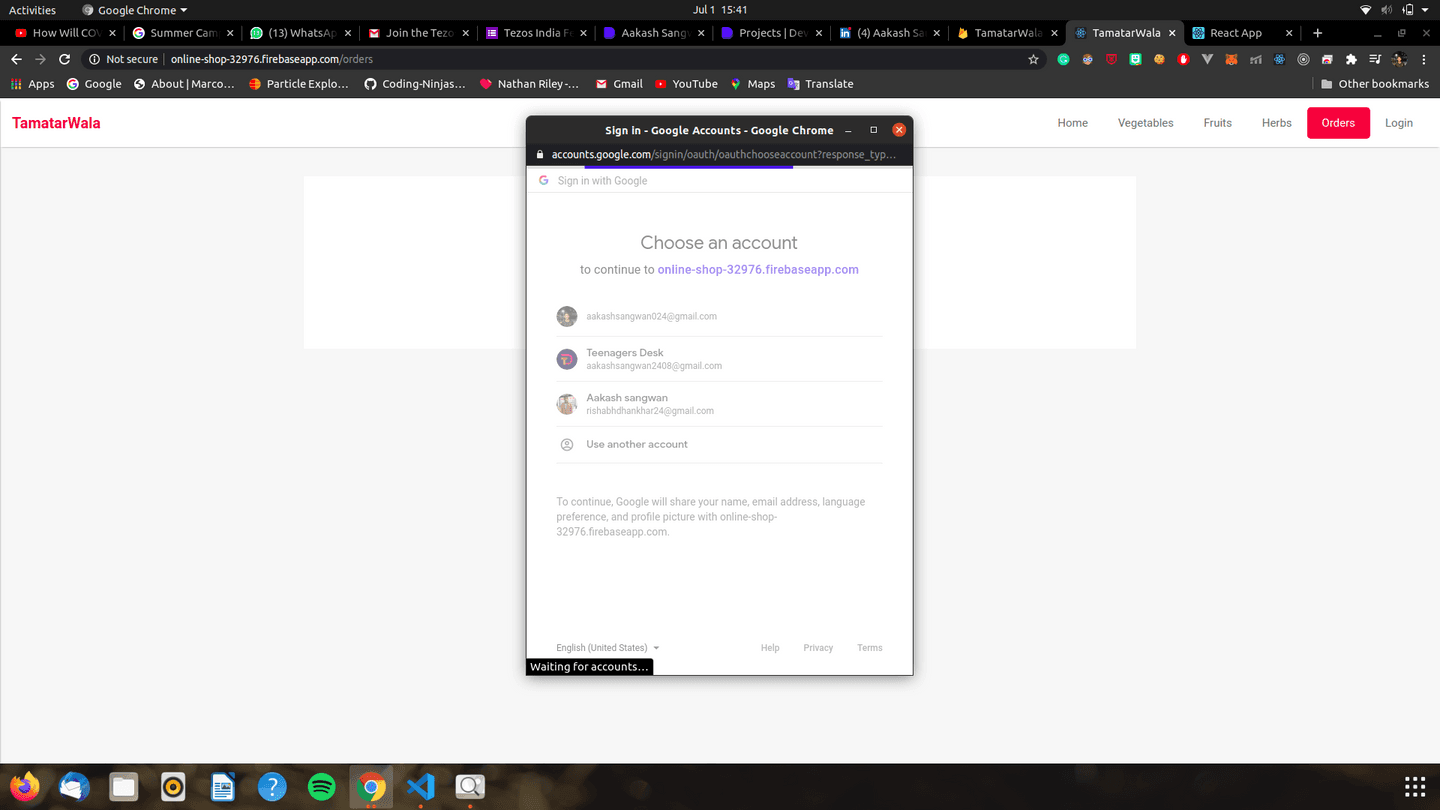Open the Chrome extensions puzzle menu
This screenshot has width=1440, height=810.
[x=1351, y=59]
